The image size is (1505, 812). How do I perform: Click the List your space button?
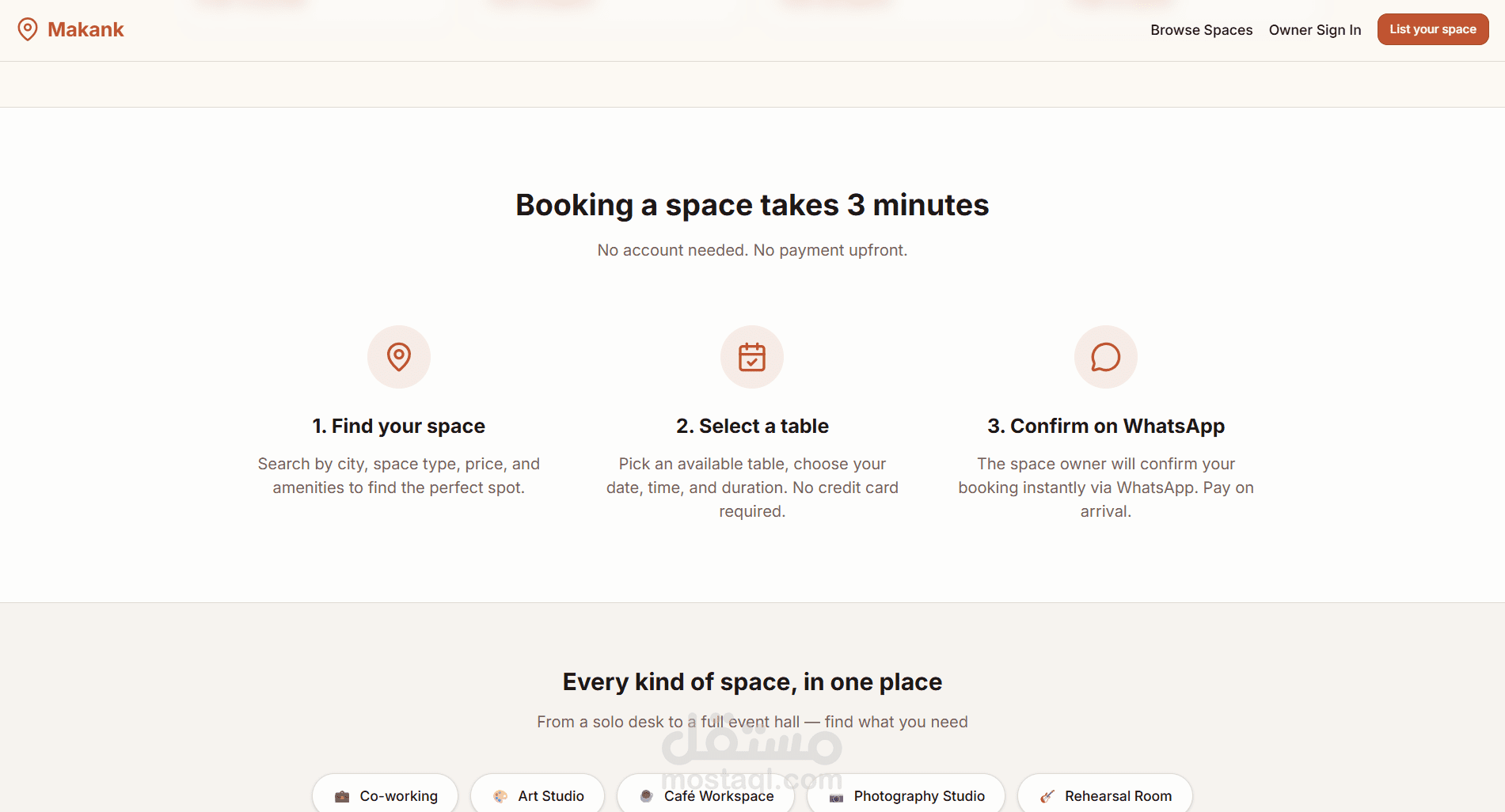[x=1432, y=29]
